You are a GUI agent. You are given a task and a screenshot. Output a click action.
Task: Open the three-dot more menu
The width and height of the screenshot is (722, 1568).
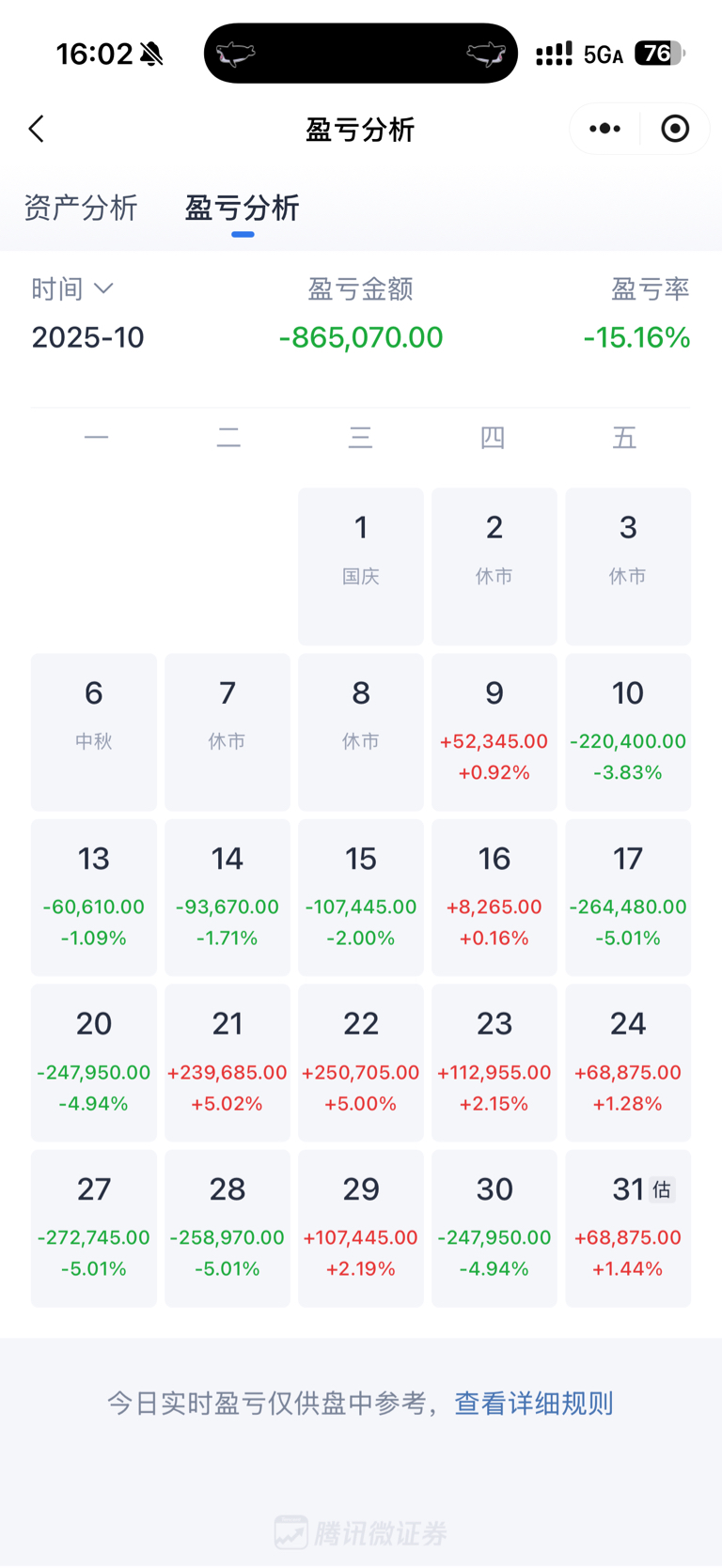pyautogui.click(x=604, y=129)
